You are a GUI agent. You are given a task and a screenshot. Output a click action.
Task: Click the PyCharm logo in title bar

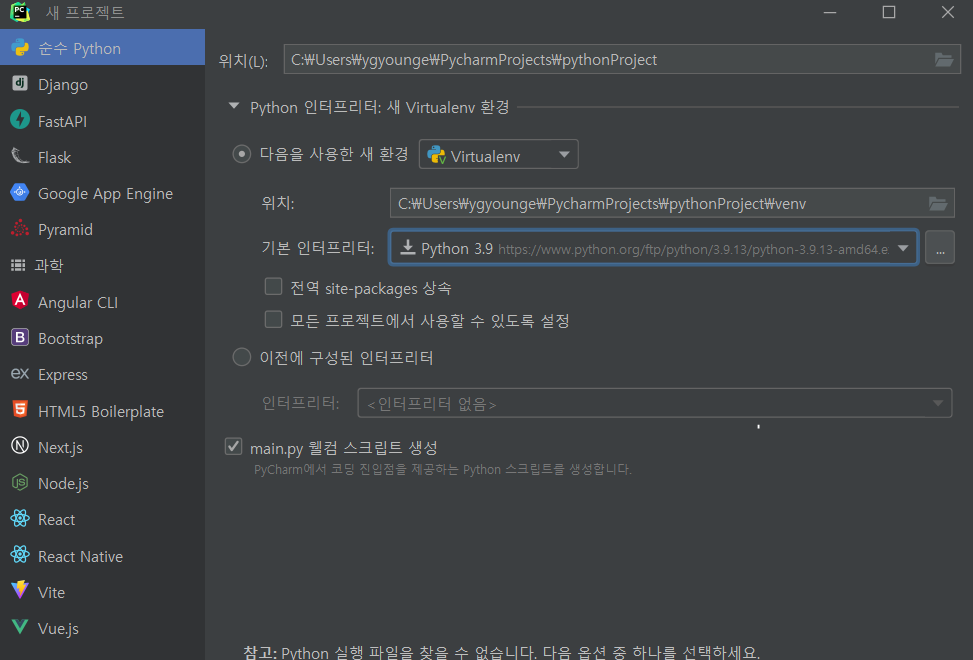pos(20,12)
